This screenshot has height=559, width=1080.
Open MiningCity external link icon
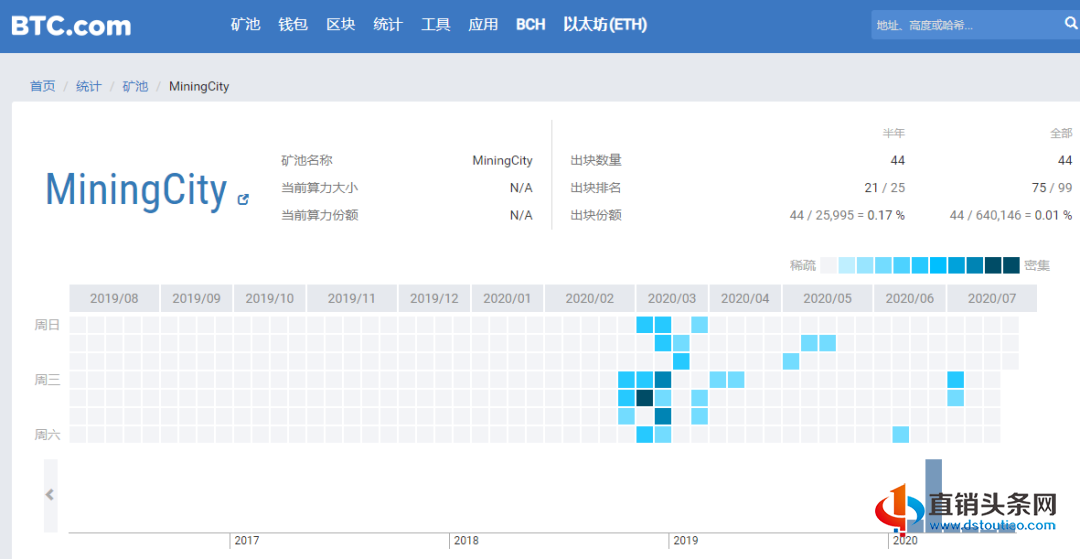point(242,200)
